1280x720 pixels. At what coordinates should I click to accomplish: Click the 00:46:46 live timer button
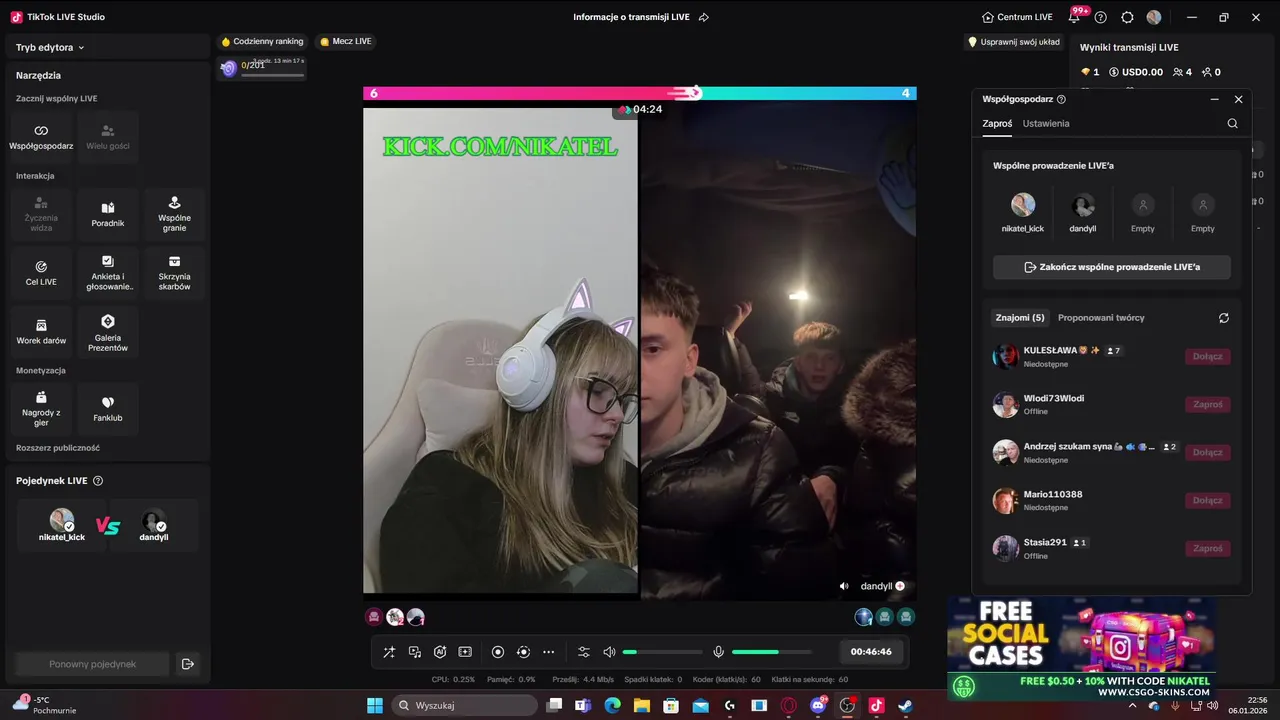[871, 652]
